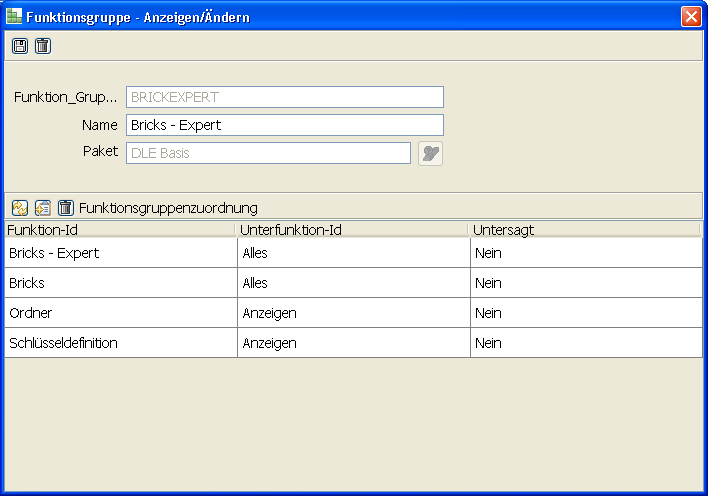Screen dimensions: 708x496
Task: Click the edit assignment icon above the table
Action: [43, 208]
